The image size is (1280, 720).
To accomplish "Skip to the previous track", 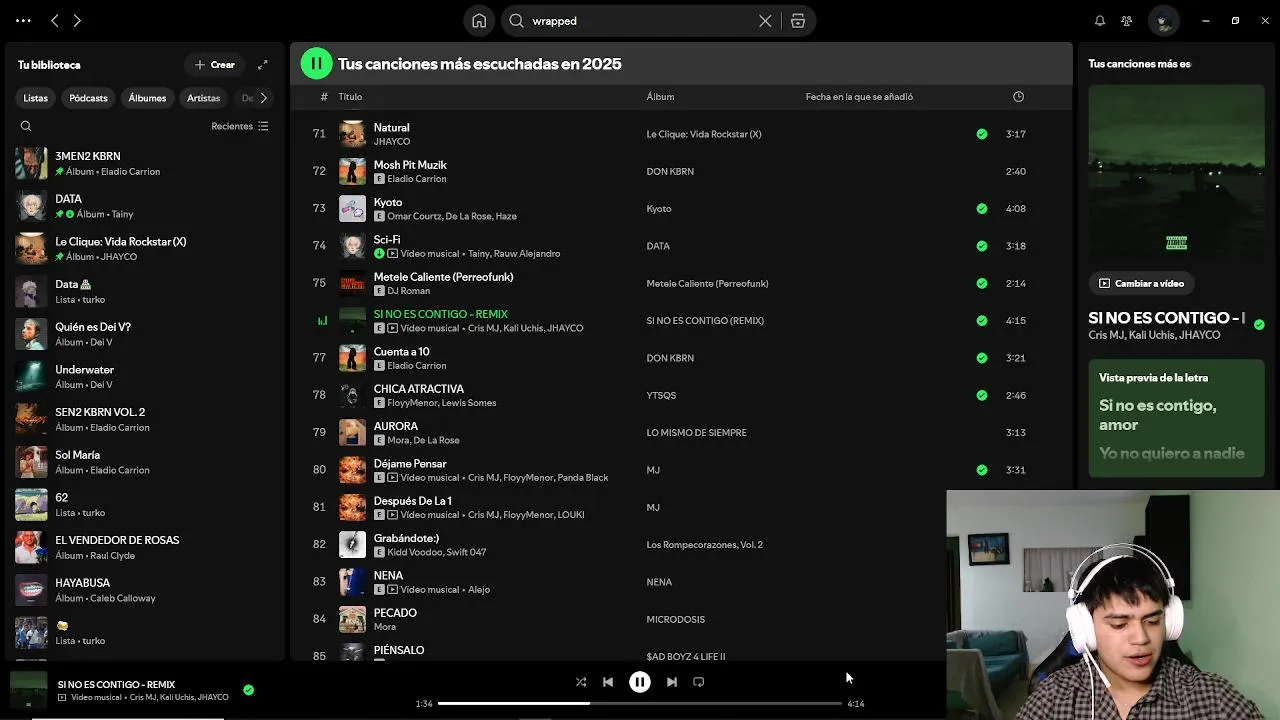I will pyautogui.click(x=608, y=682).
